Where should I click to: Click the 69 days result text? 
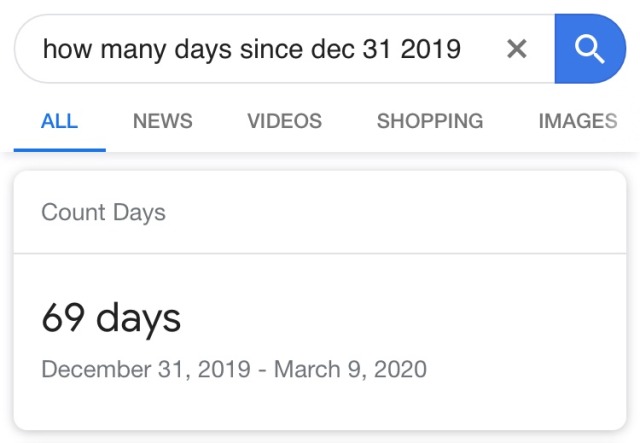pos(111,318)
